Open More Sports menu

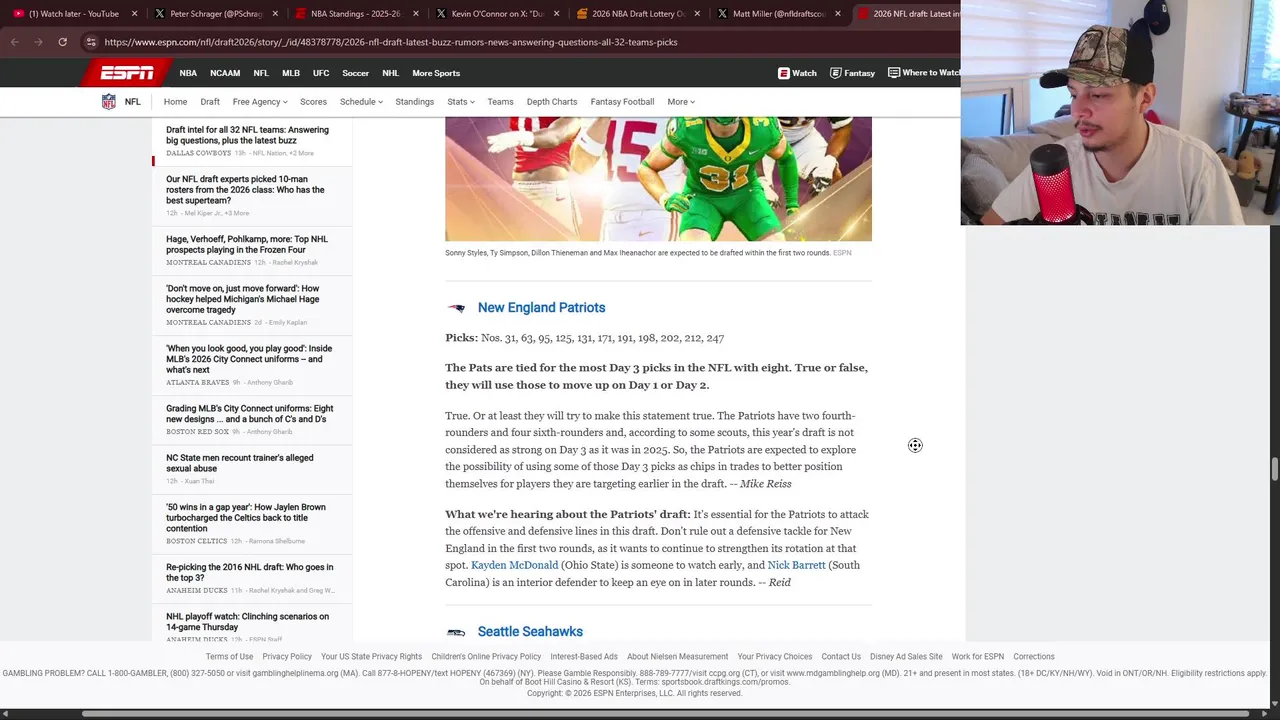(436, 73)
